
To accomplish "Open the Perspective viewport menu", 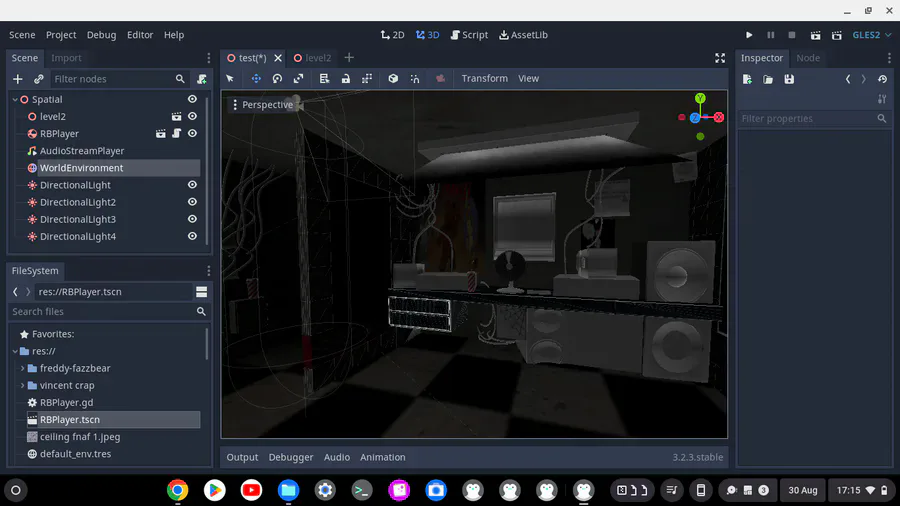I will (x=262, y=104).
